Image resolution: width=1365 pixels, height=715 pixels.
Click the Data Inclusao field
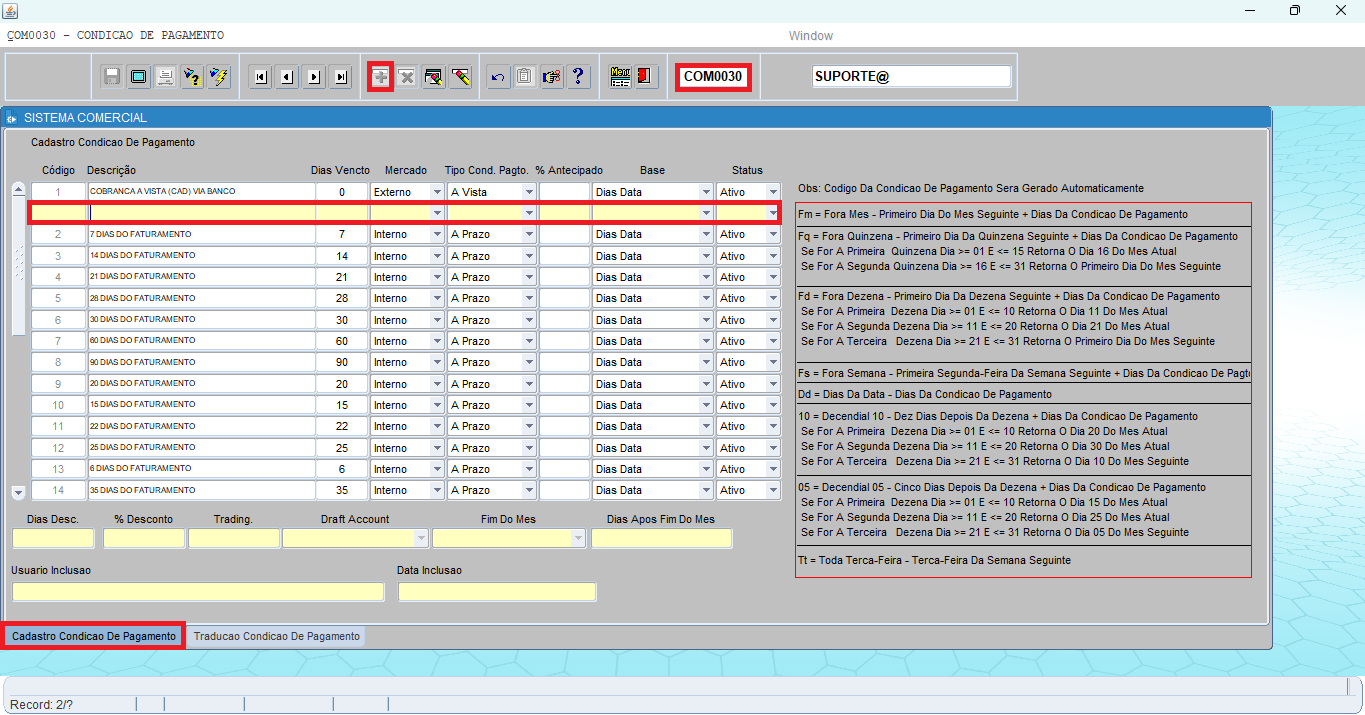pyautogui.click(x=497, y=592)
